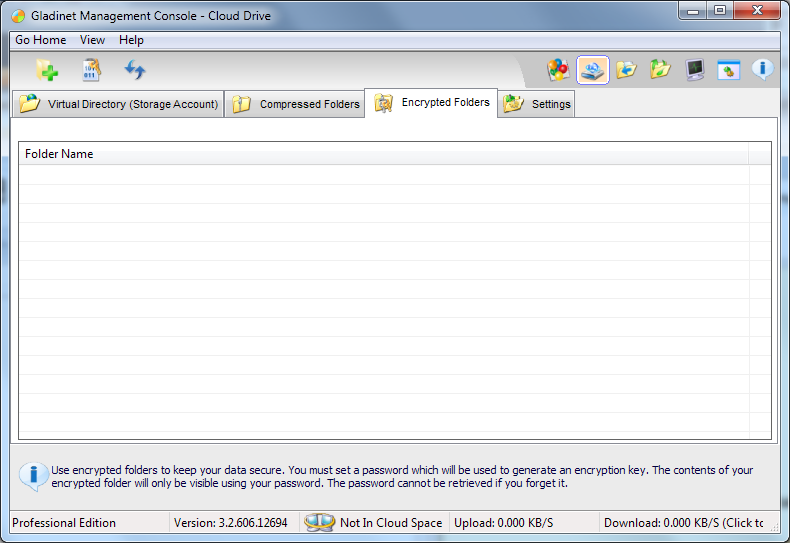Minimize the Gladinet Management Console window
Viewport: 790px width, 543px height.
tap(693, 11)
